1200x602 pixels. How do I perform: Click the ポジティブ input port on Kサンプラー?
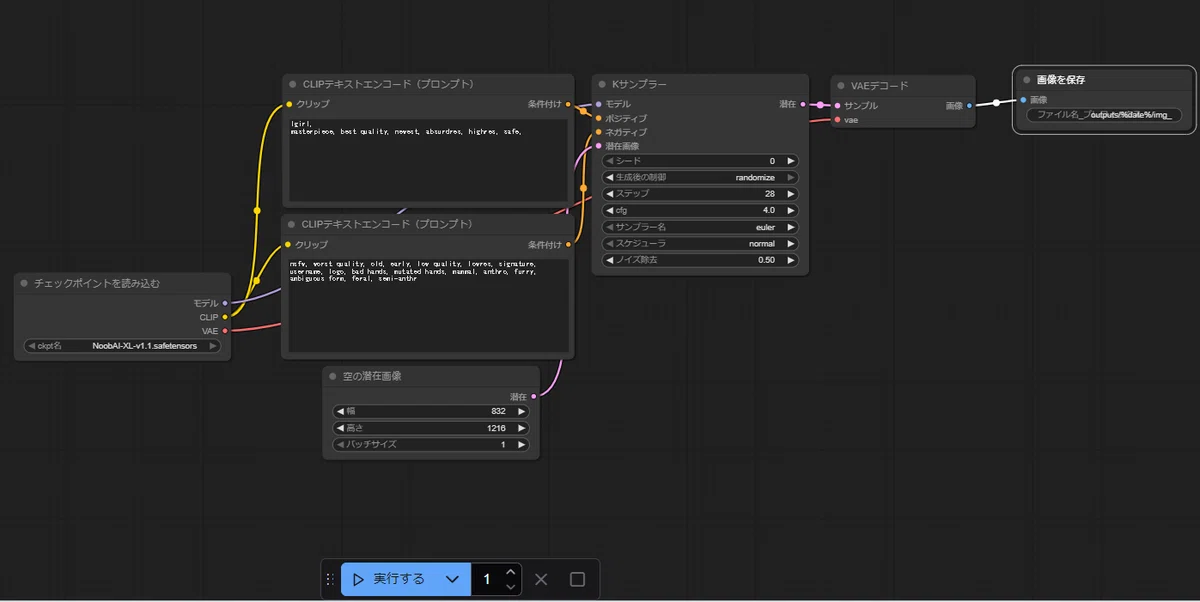click(598, 118)
